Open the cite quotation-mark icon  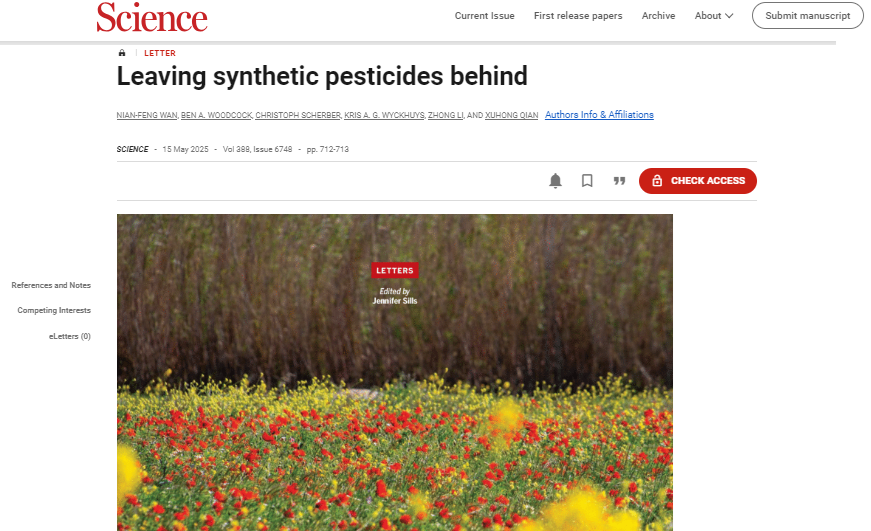click(619, 181)
